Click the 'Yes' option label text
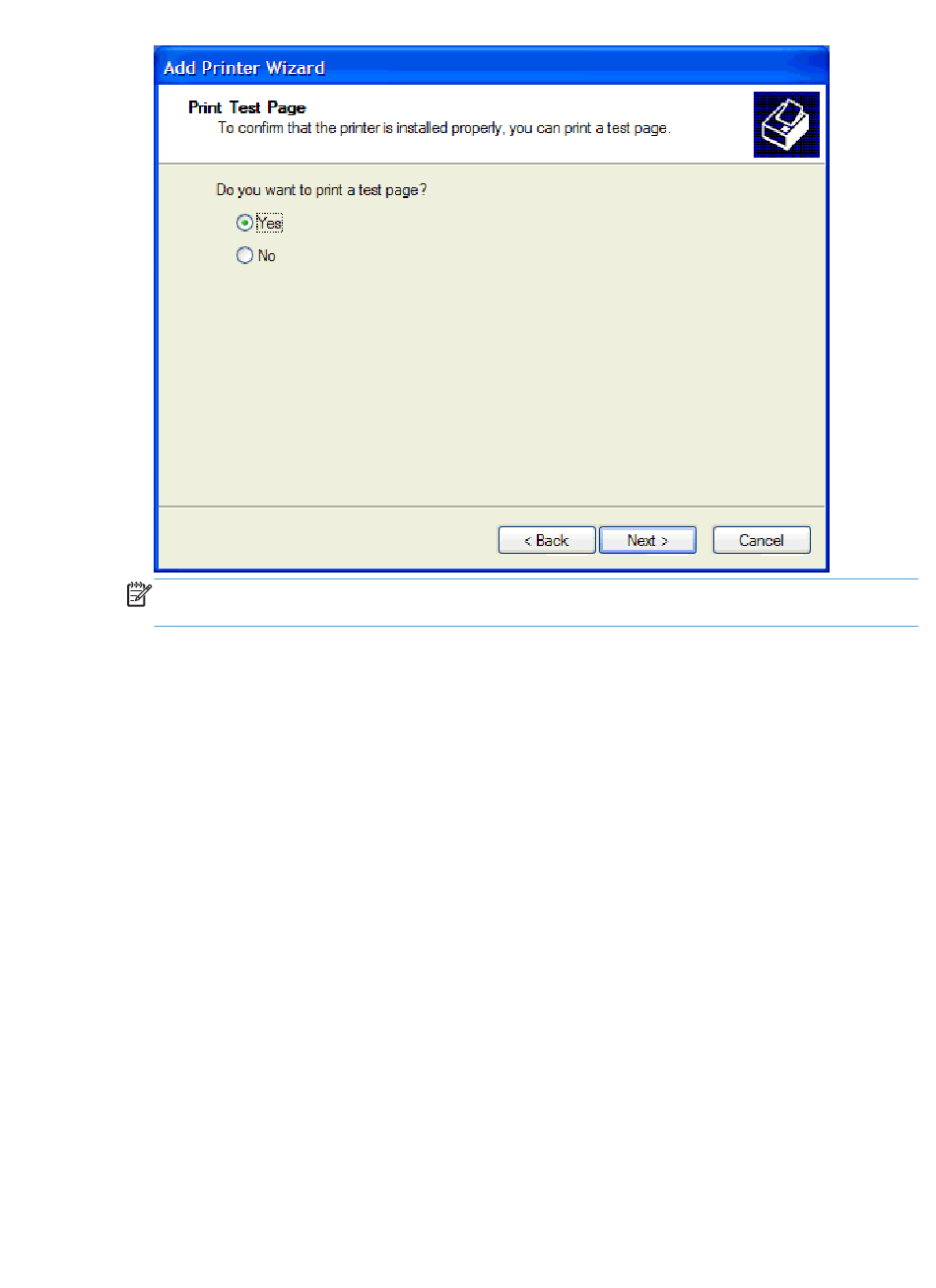 (x=269, y=223)
